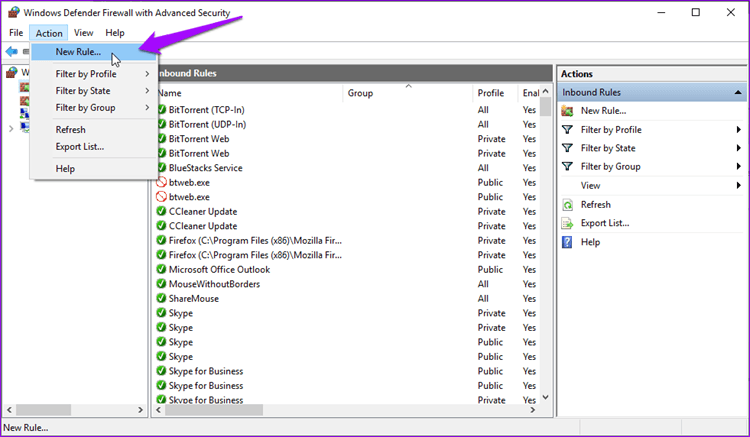Choose Export List... from the Action dropdown menu
Viewport: 750px width, 437px height.
tap(94, 147)
